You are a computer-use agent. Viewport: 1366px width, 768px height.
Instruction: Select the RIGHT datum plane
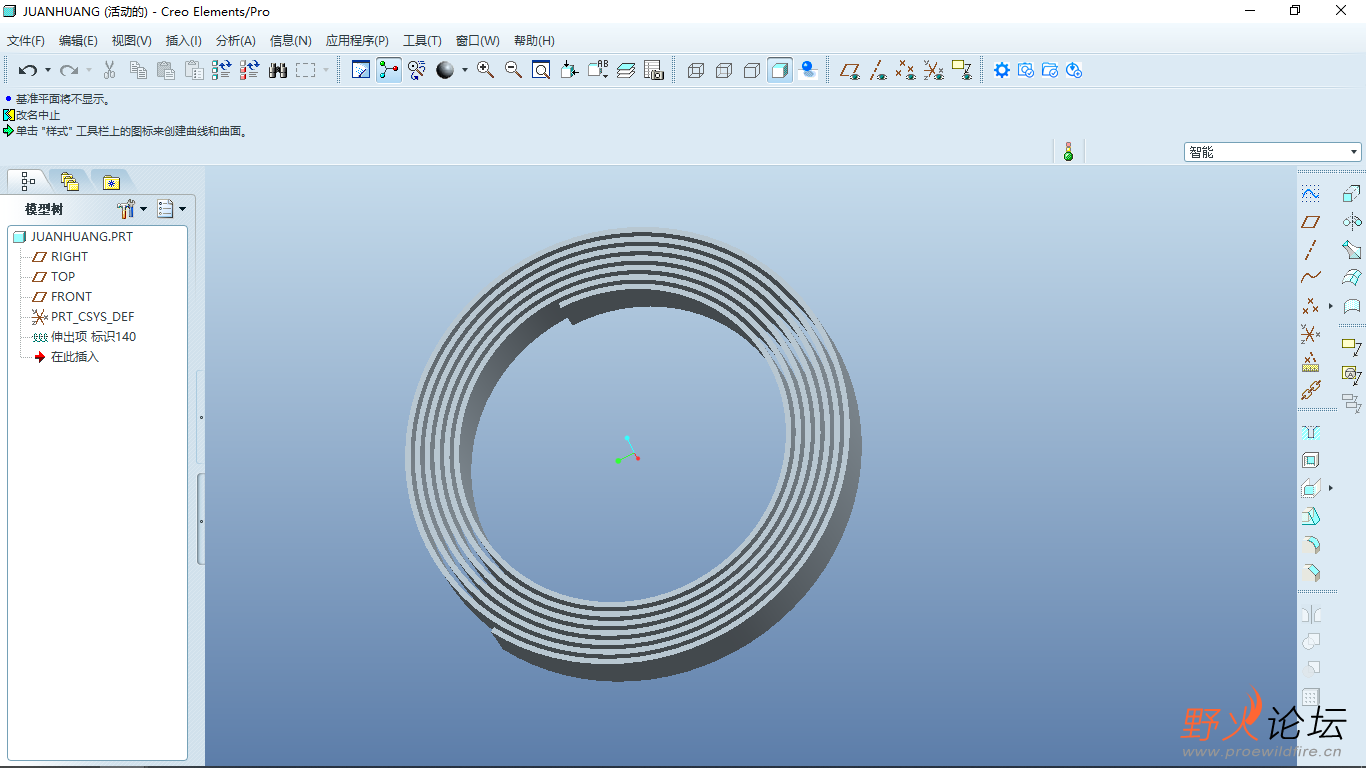pos(60,257)
